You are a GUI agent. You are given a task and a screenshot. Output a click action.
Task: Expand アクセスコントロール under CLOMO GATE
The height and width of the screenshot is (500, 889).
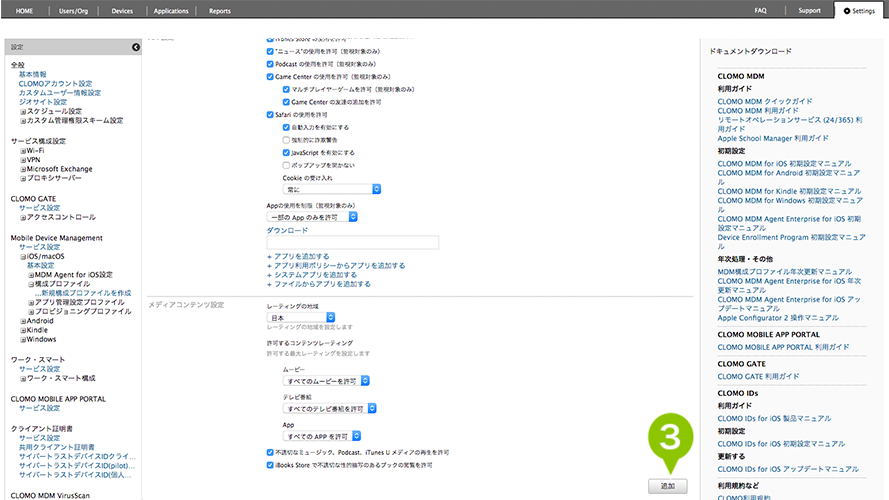click(23, 218)
